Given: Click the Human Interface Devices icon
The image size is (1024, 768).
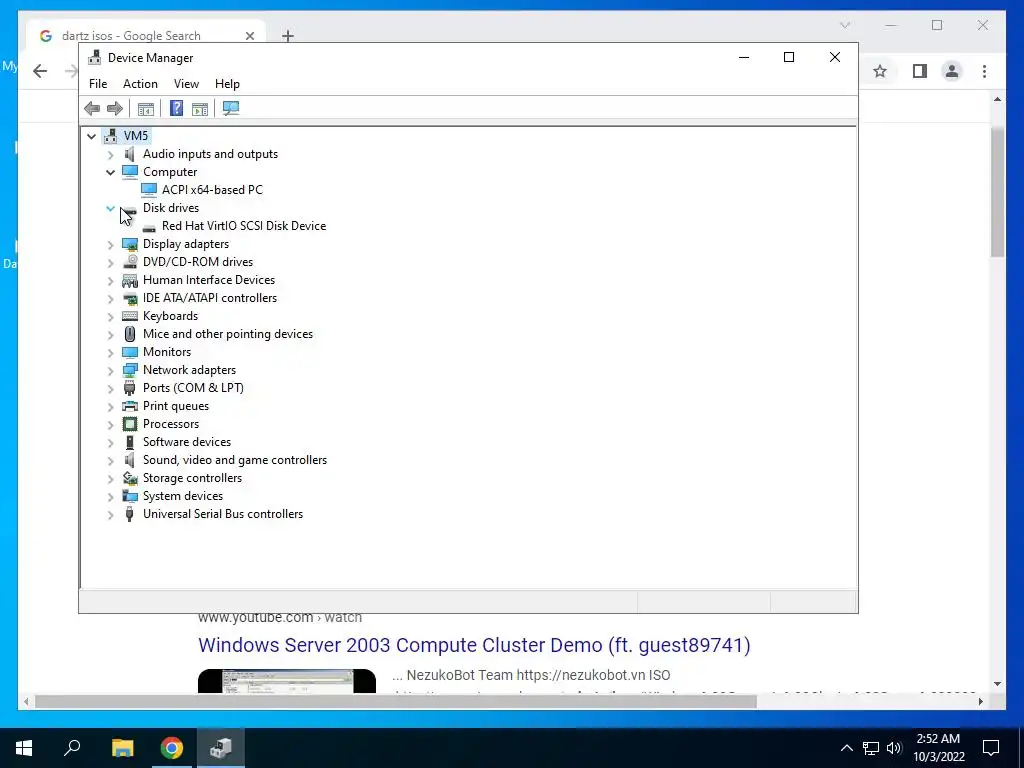Looking at the screenshot, I should (x=130, y=280).
